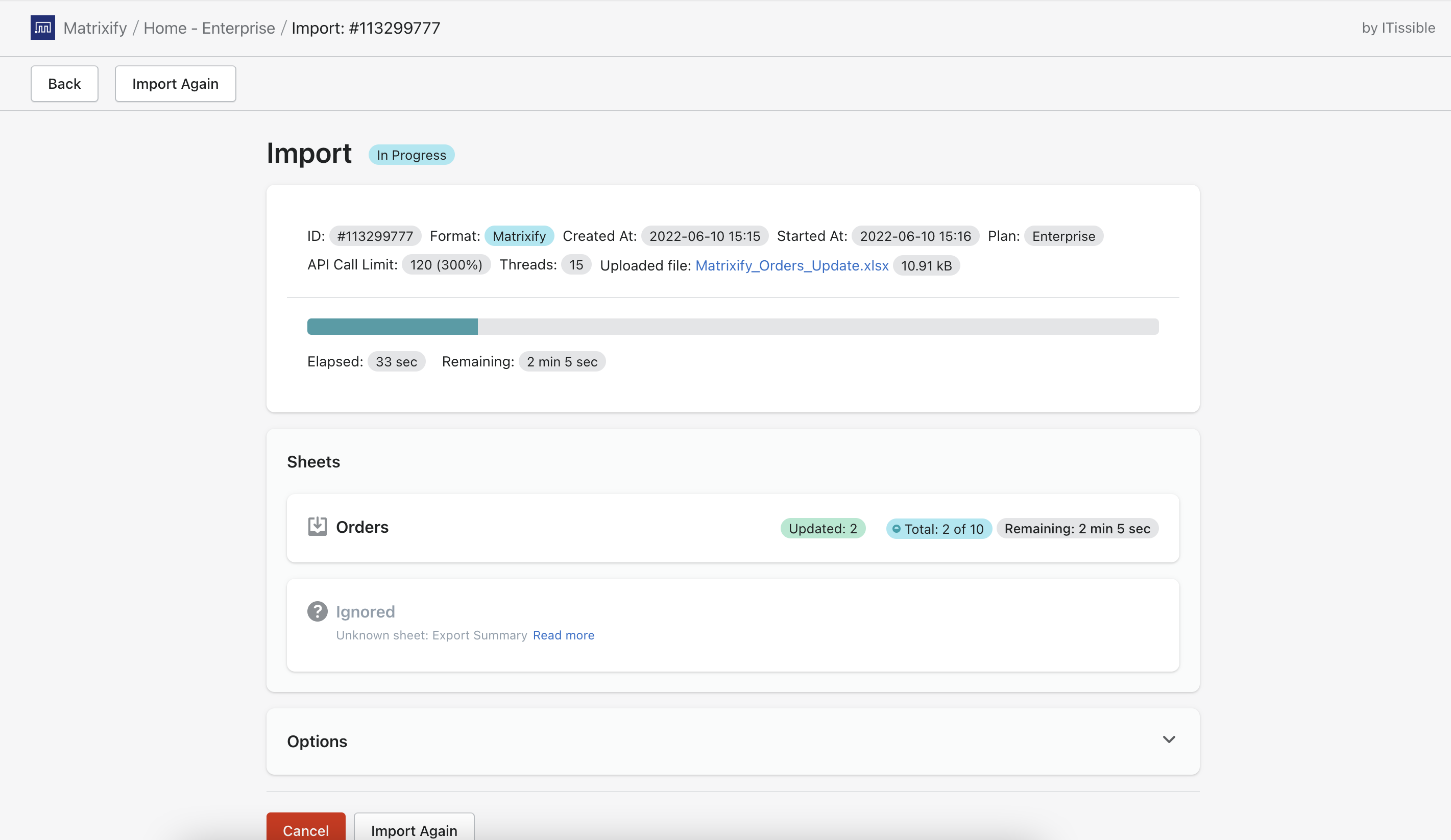1451x840 pixels.
Task: Click the Total progress dot indicator
Action: click(896, 529)
